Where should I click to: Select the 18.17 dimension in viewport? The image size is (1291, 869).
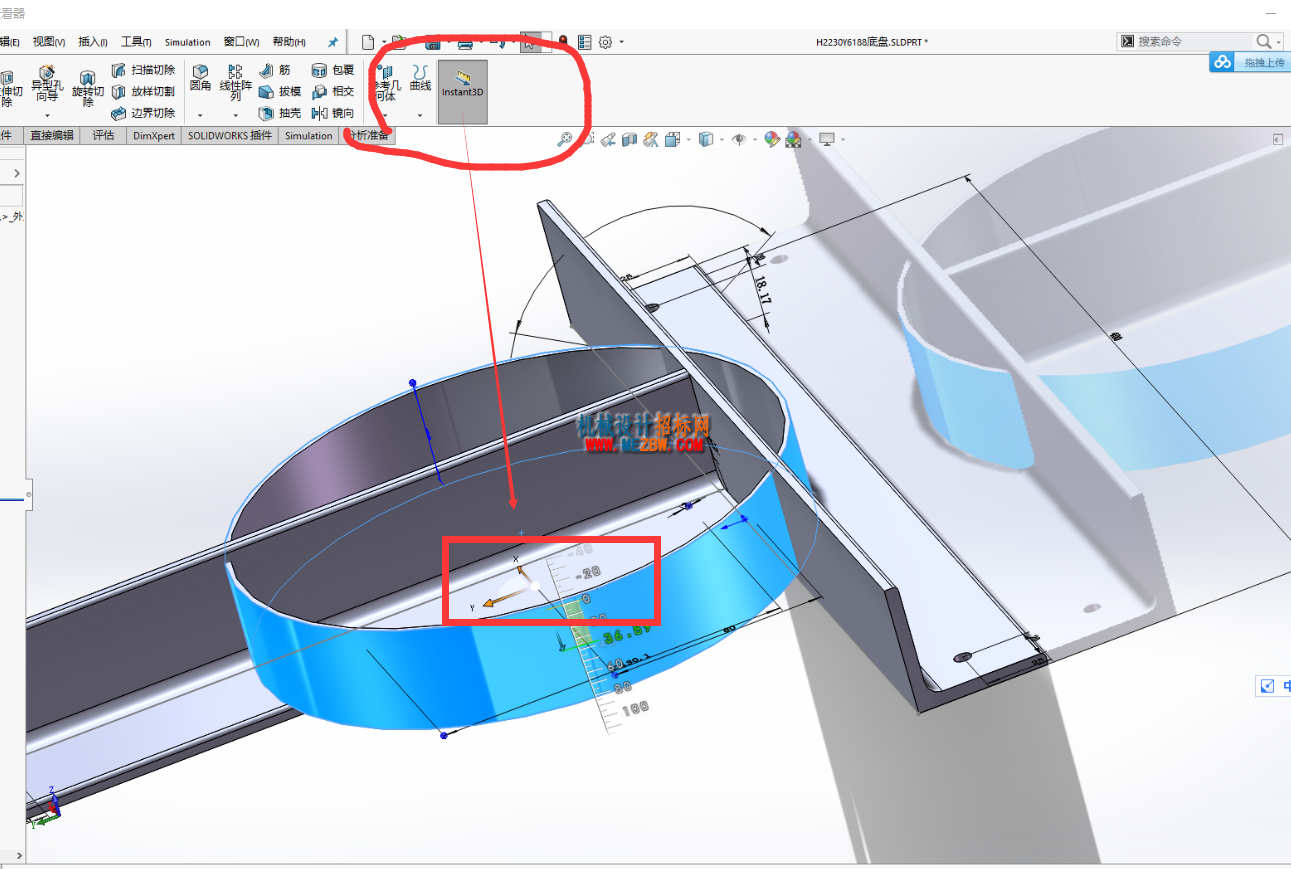[763, 290]
